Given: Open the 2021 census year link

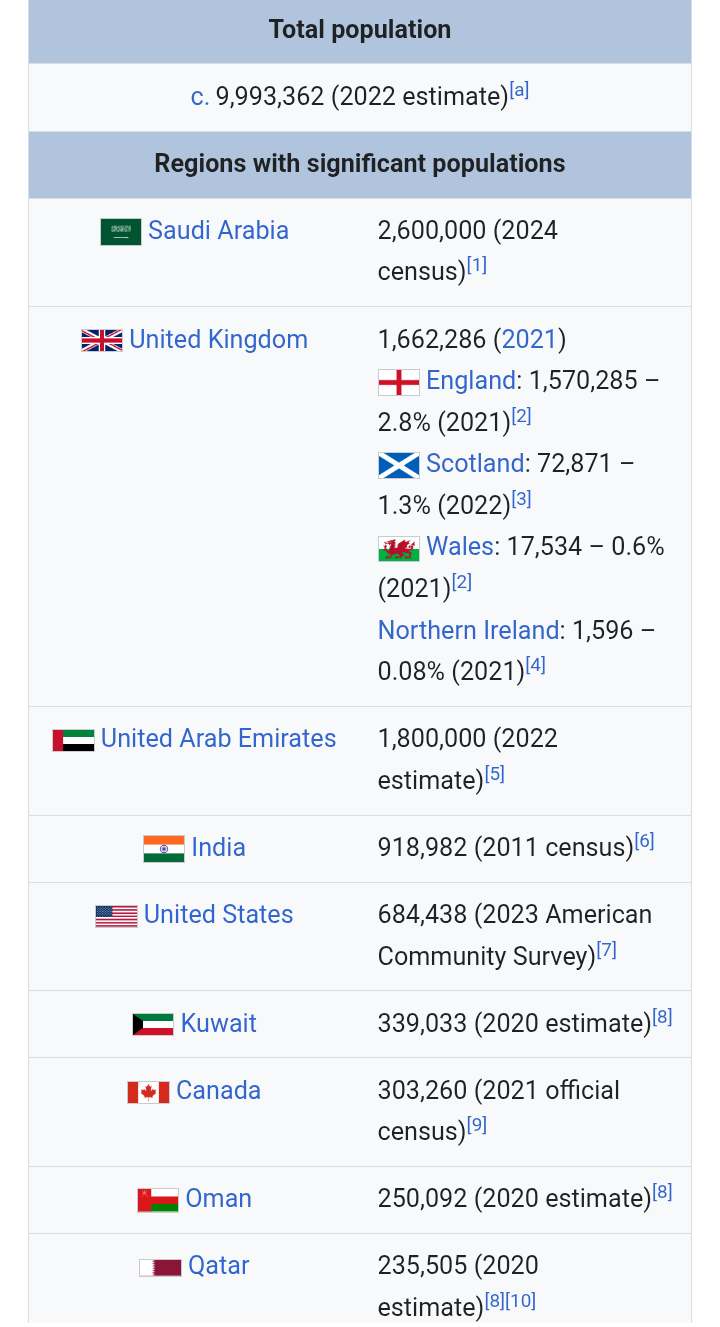Looking at the screenshot, I should tap(528, 340).
